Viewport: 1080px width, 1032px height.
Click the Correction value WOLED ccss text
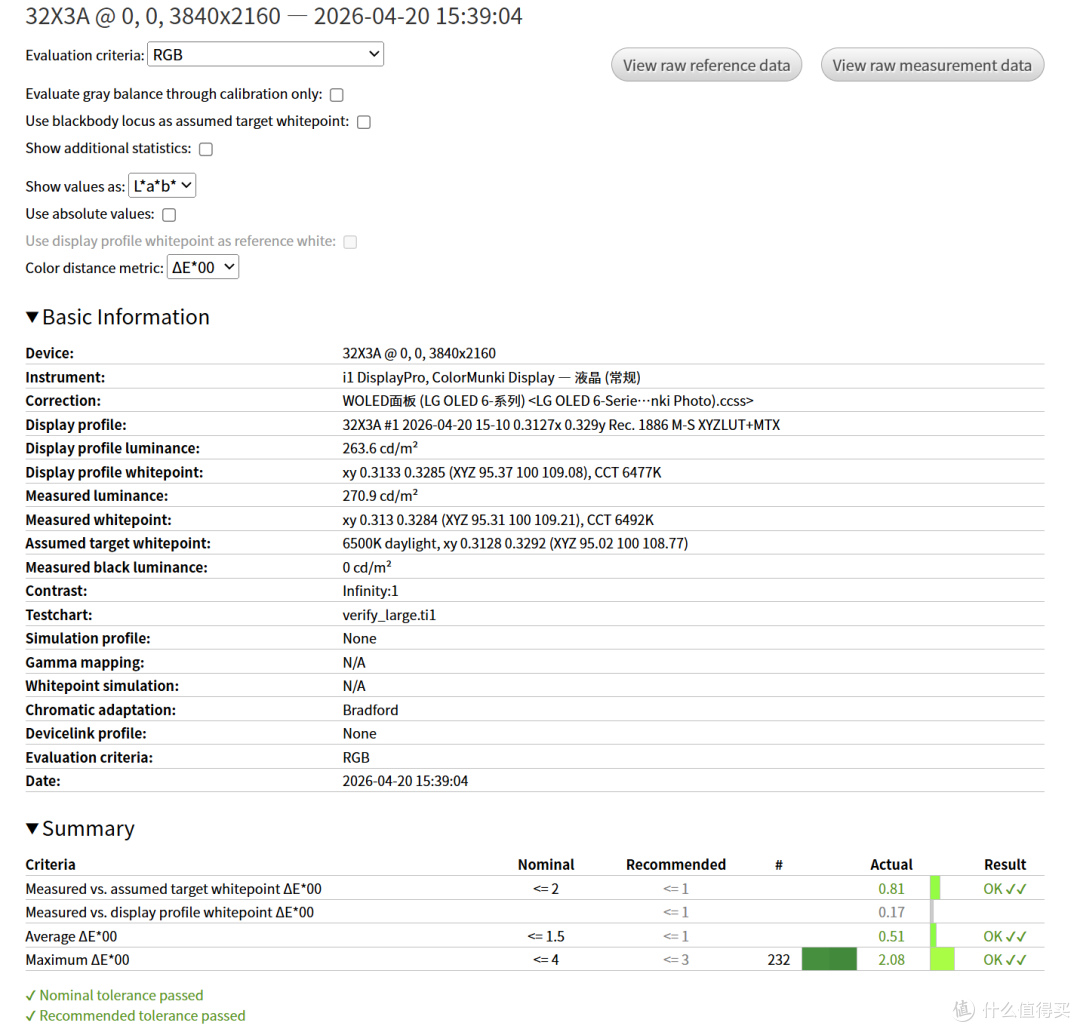coord(548,401)
